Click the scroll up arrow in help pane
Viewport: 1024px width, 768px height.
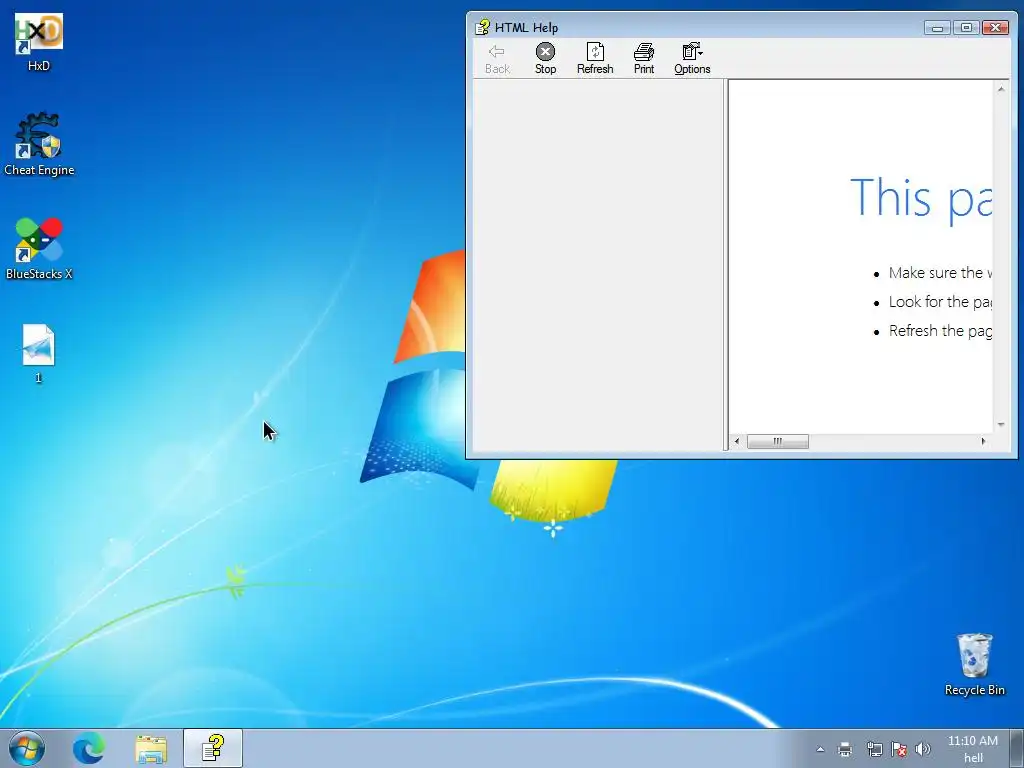tap(1000, 89)
